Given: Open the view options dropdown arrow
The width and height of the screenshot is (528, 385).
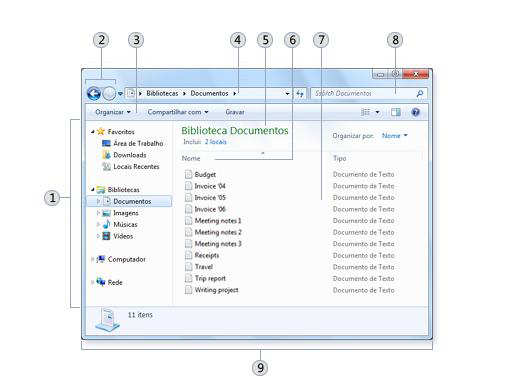Looking at the screenshot, I should point(377,112).
